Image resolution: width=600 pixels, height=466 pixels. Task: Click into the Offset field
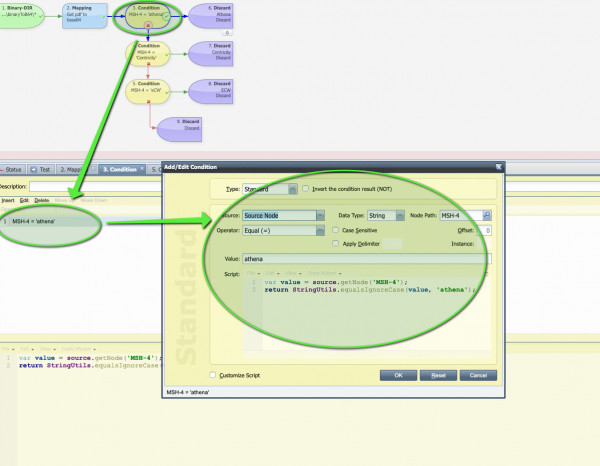485,230
